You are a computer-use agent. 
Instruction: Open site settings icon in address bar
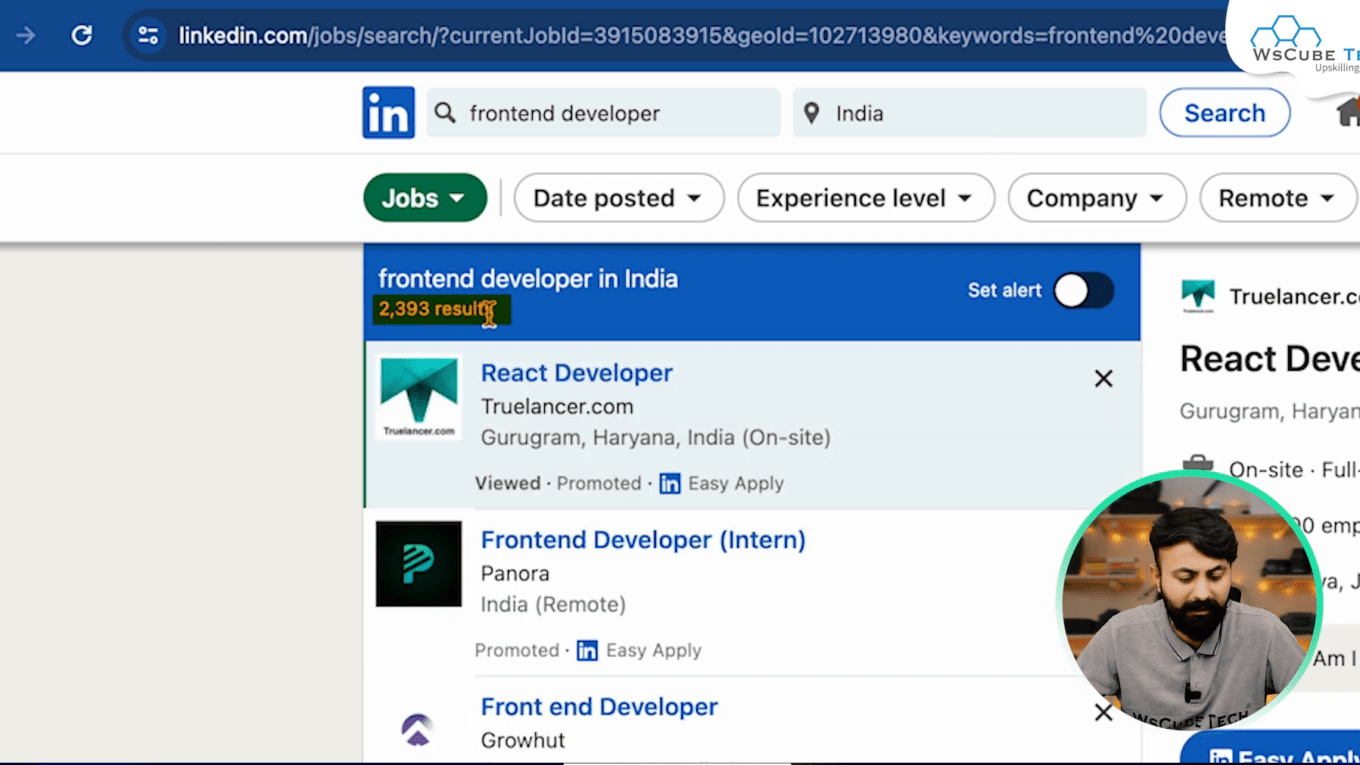click(148, 36)
